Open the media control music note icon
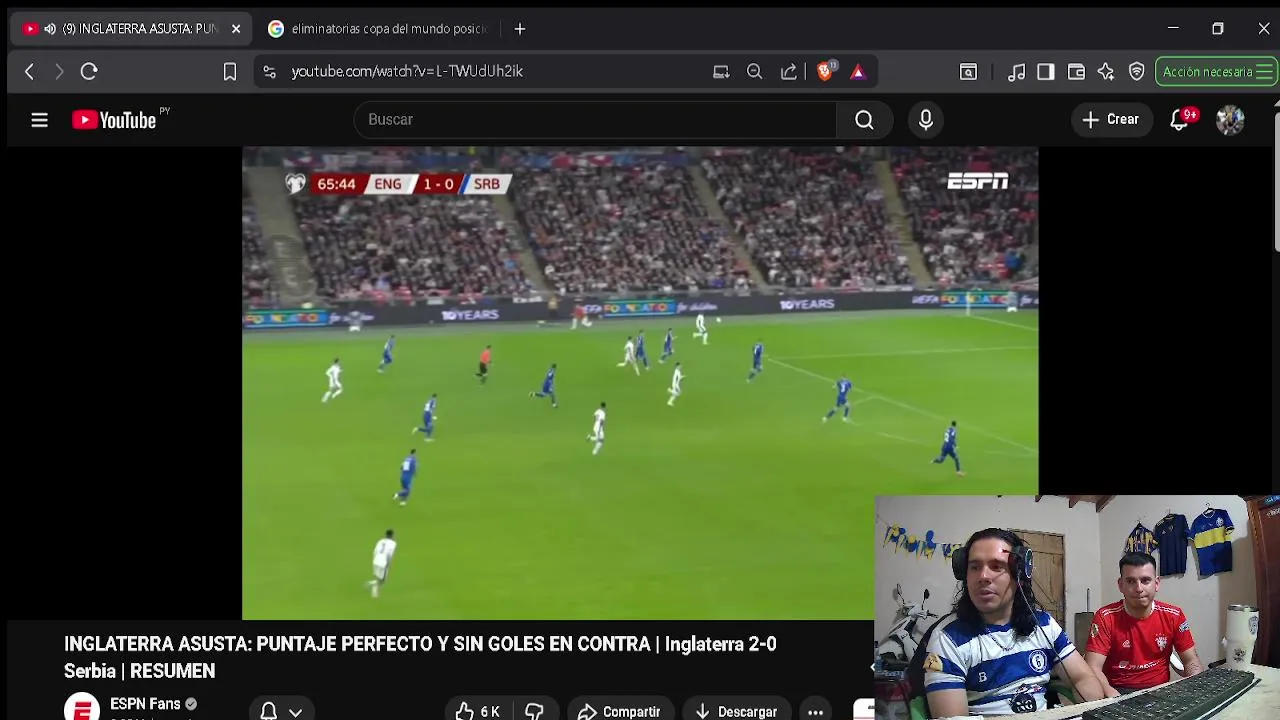The image size is (1280, 720). coord(1016,71)
